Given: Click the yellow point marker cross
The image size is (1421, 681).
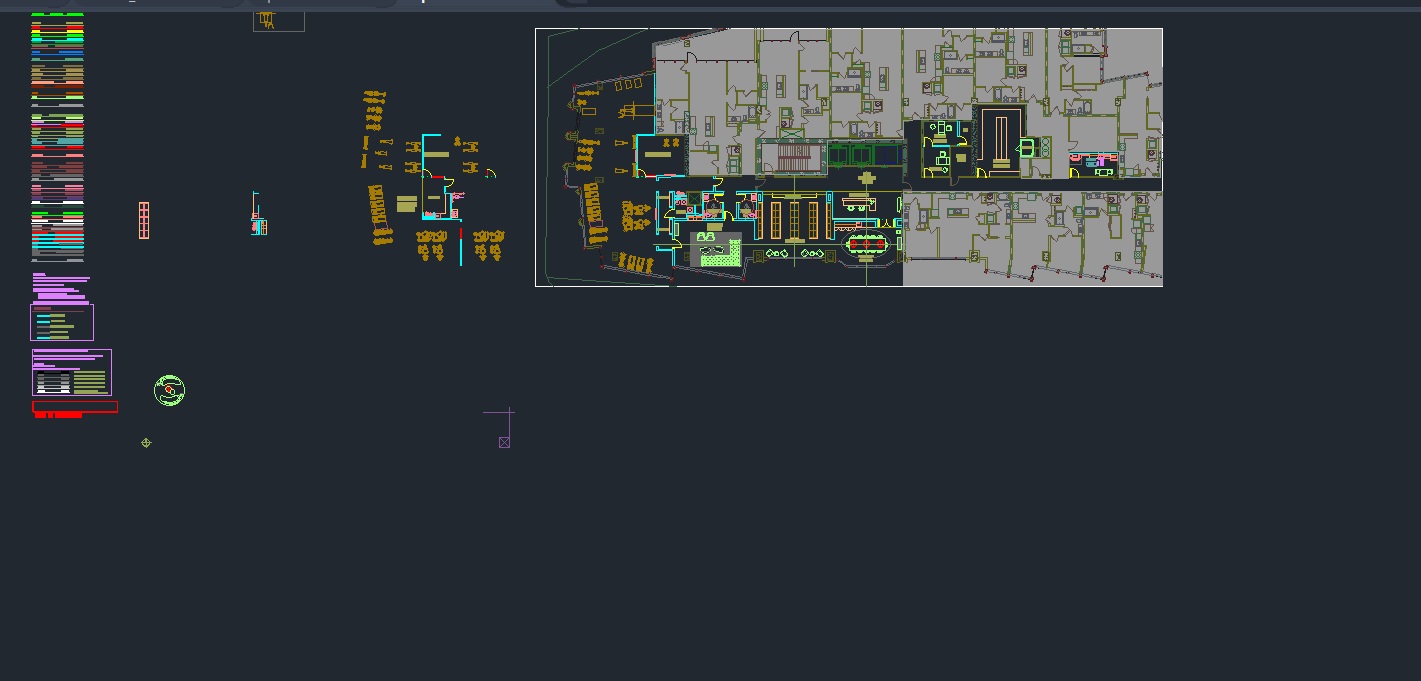Looking at the screenshot, I should pyautogui.click(x=146, y=443).
